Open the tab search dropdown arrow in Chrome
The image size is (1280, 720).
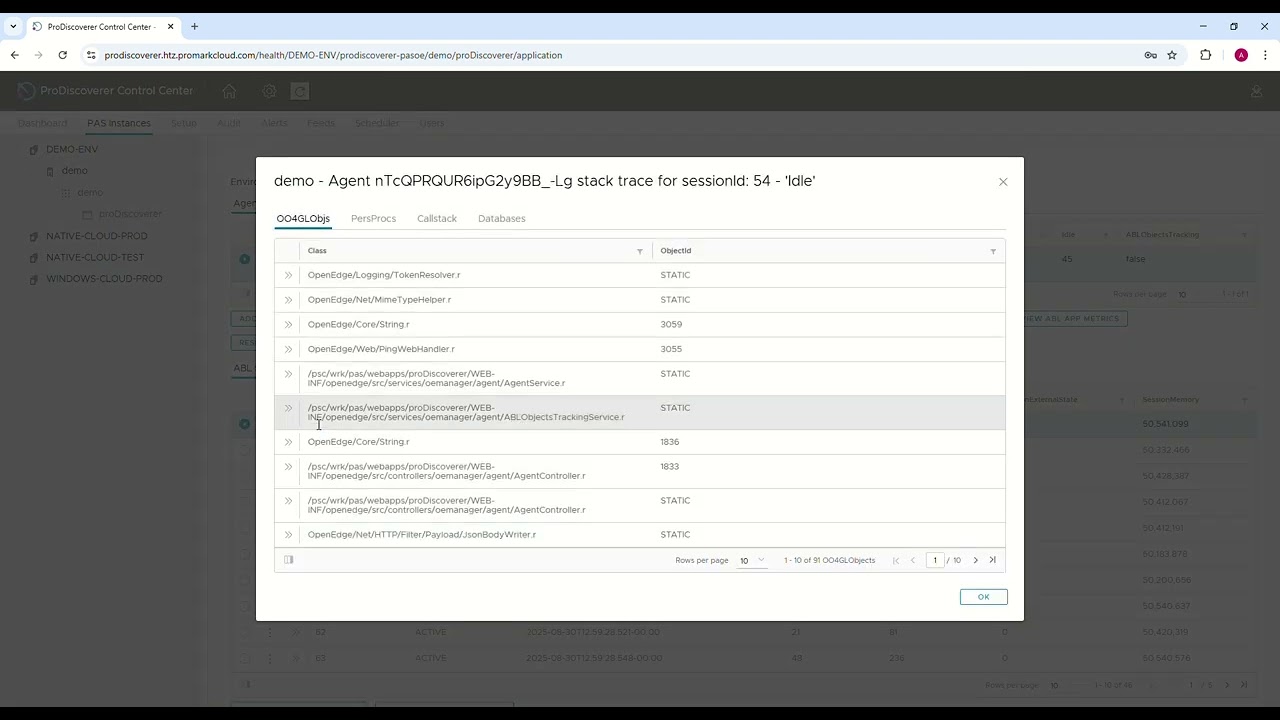pos(13,26)
